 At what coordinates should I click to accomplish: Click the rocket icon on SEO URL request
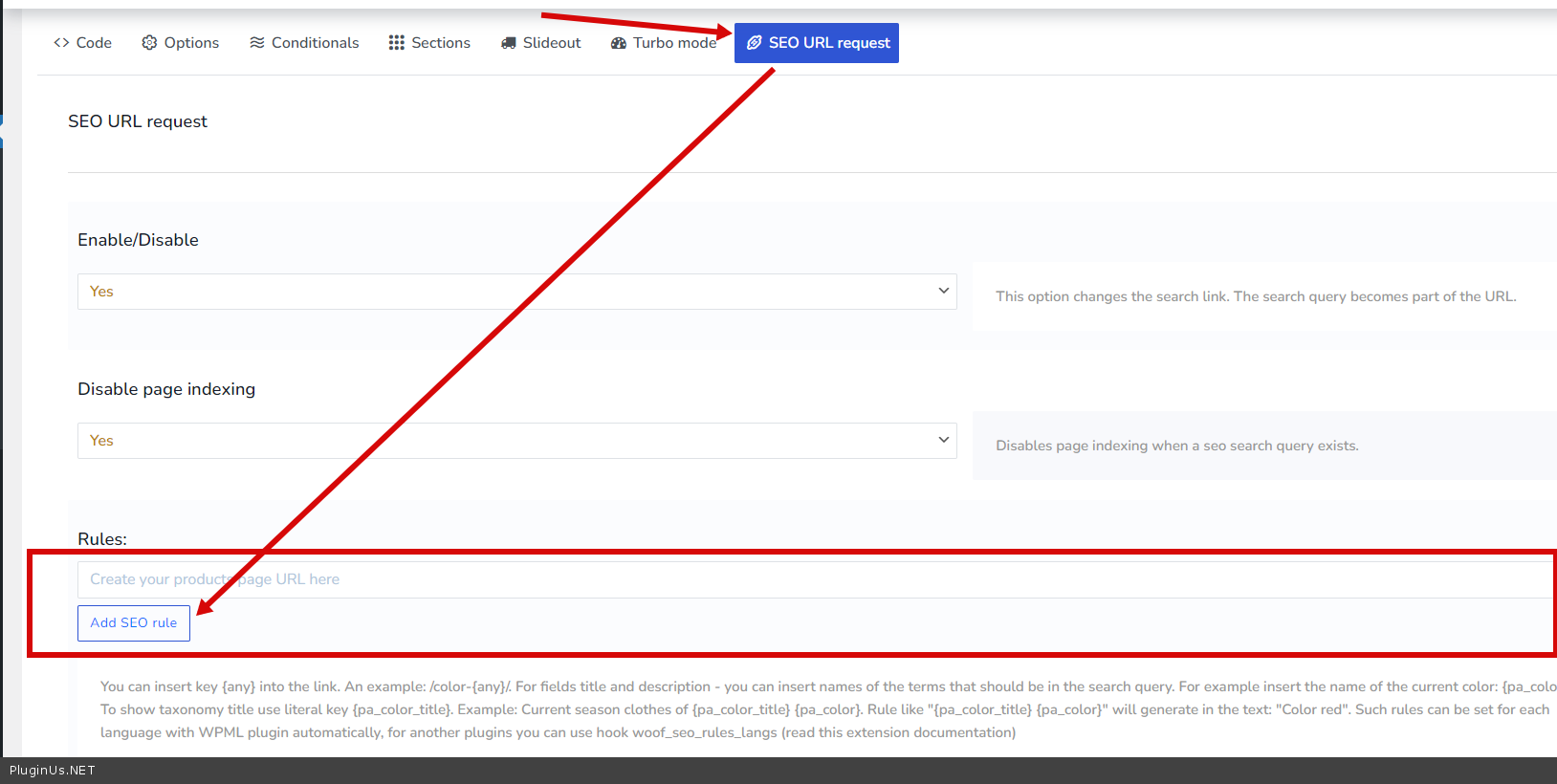(x=754, y=43)
